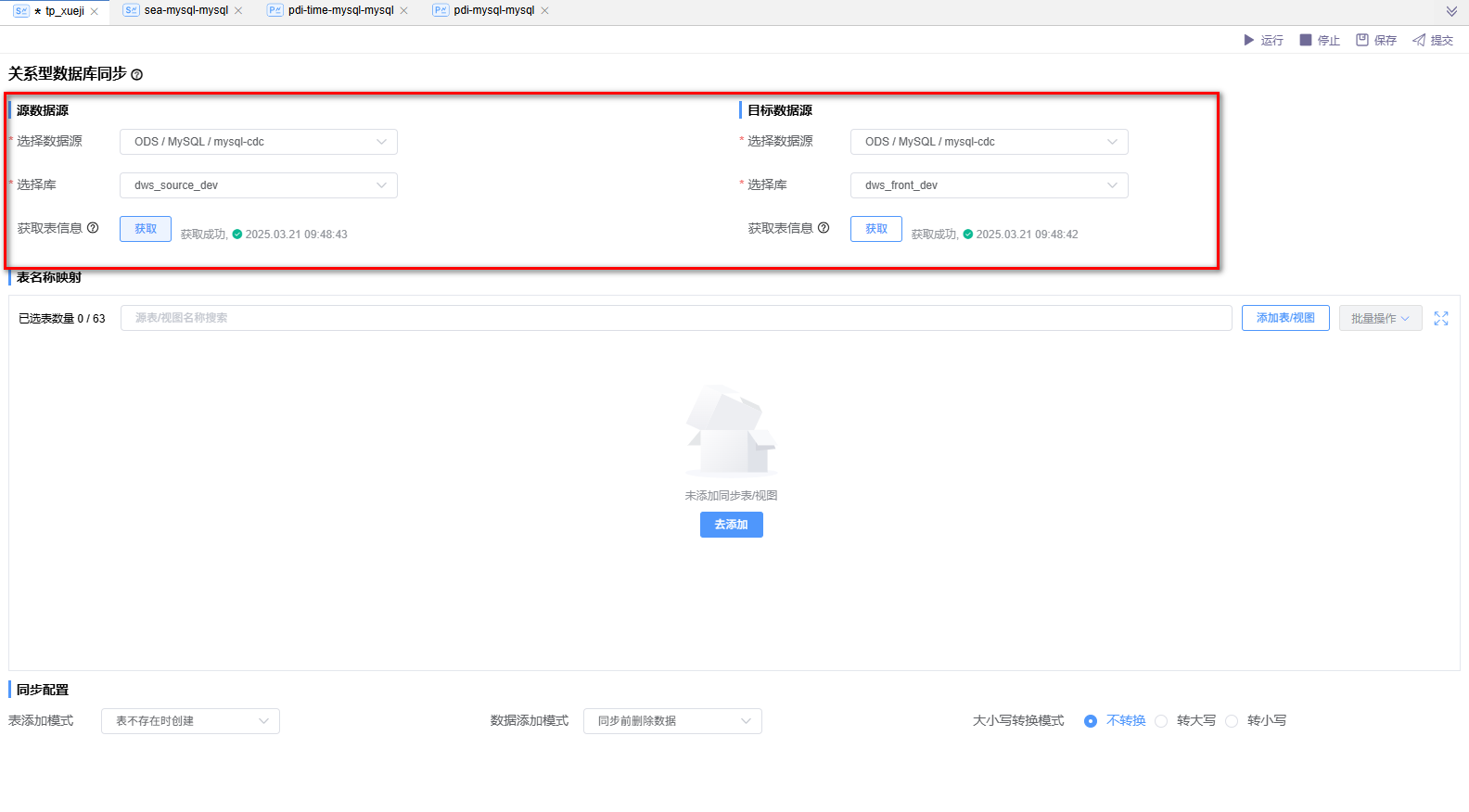Expand 表添加模式 dropdown 表不存在时创建
The image size is (1469, 812).
[x=190, y=721]
